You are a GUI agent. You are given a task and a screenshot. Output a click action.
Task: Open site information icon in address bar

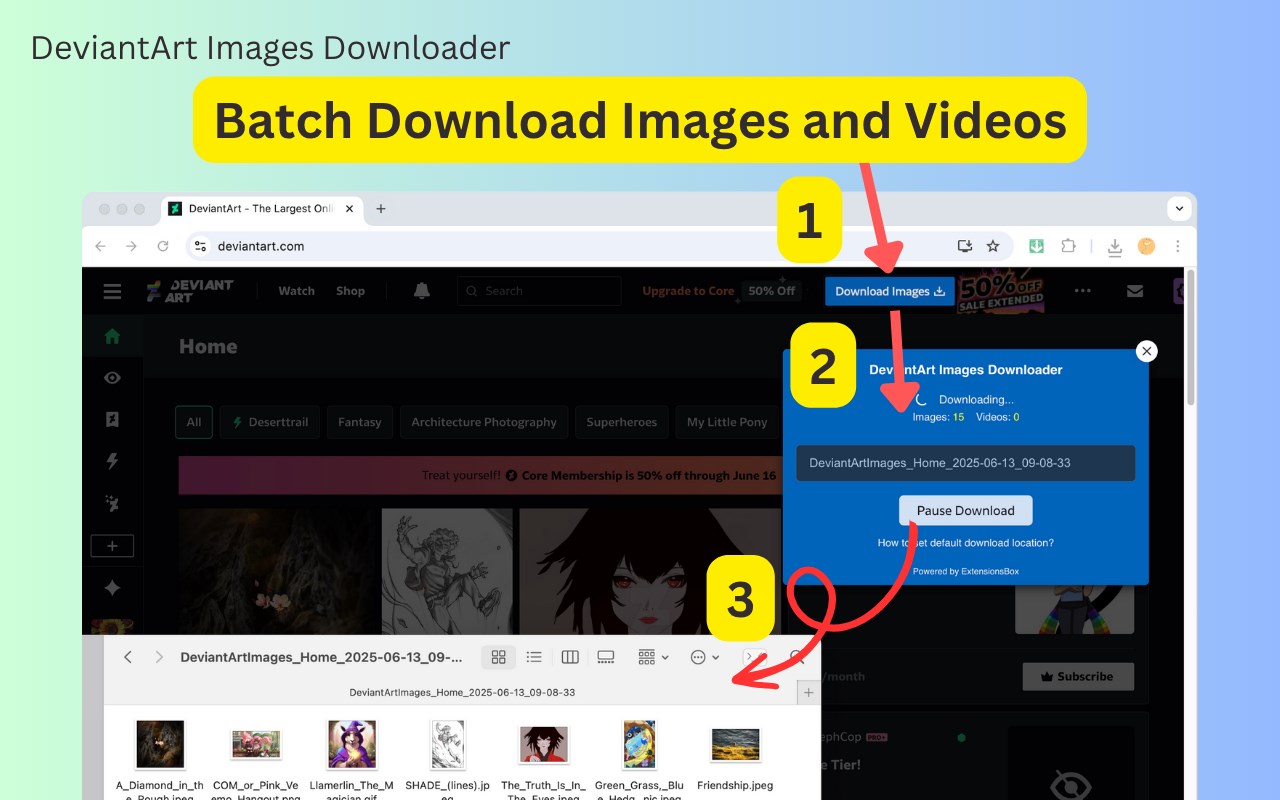point(200,246)
